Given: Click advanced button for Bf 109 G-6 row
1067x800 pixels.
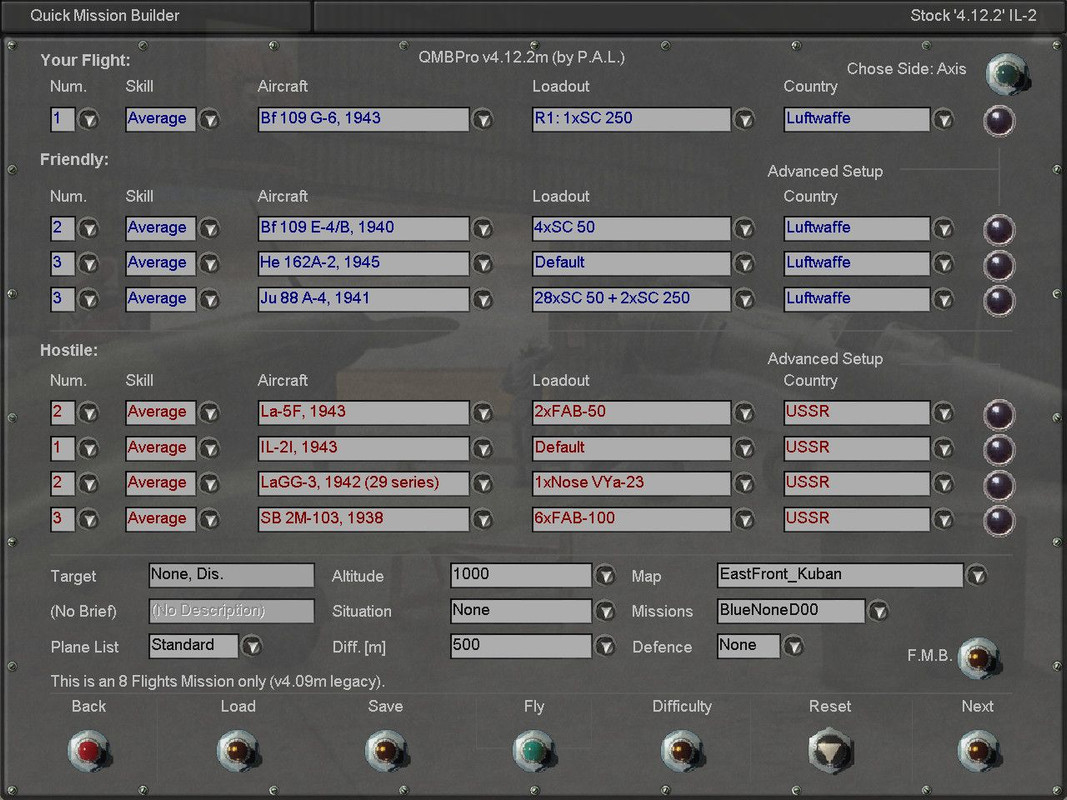Looking at the screenshot, I should pyautogui.click(x=999, y=120).
